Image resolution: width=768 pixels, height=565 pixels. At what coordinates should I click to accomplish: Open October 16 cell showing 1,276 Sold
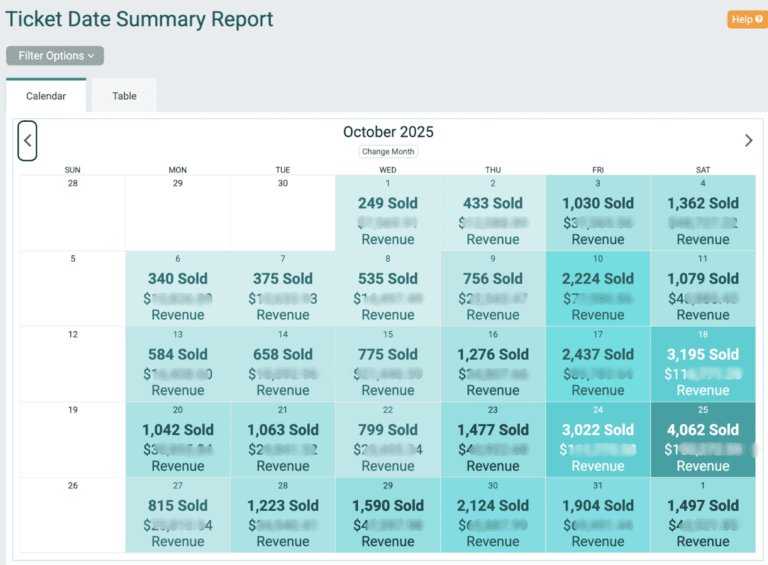pyautogui.click(x=493, y=364)
